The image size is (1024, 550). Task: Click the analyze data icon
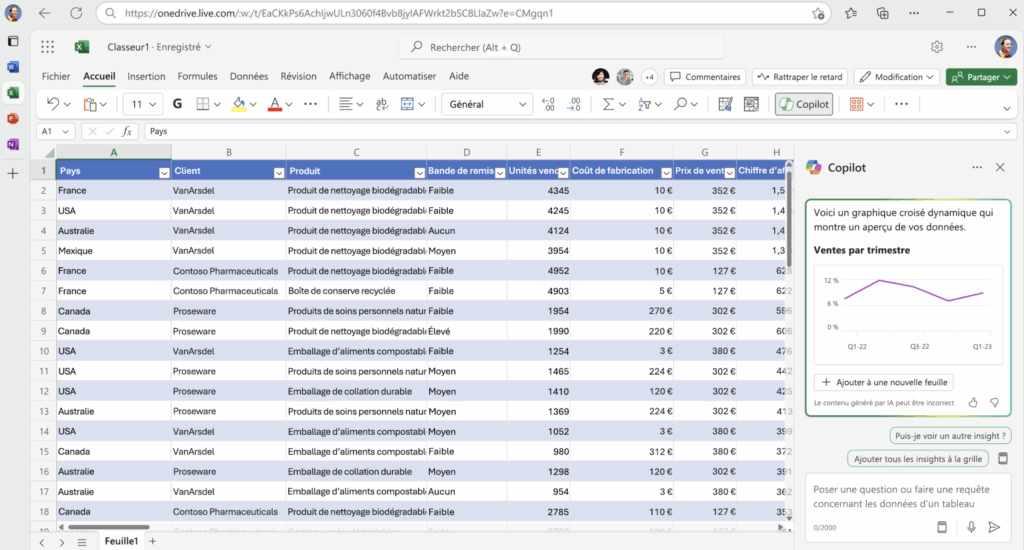(752, 104)
